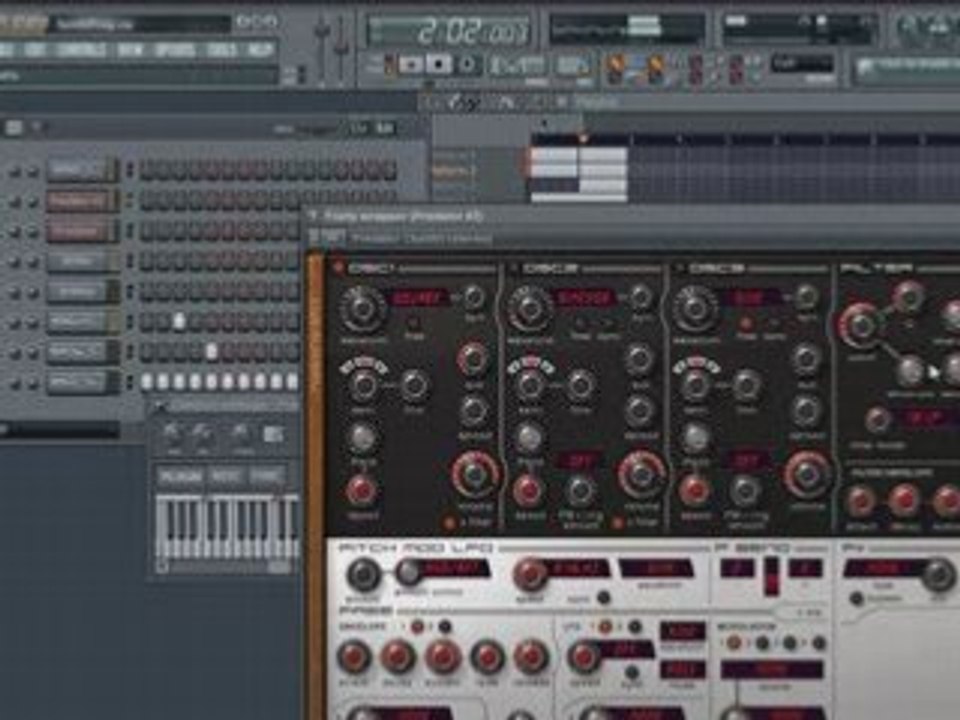Click the 2:02:003 song time display

(x=448, y=31)
